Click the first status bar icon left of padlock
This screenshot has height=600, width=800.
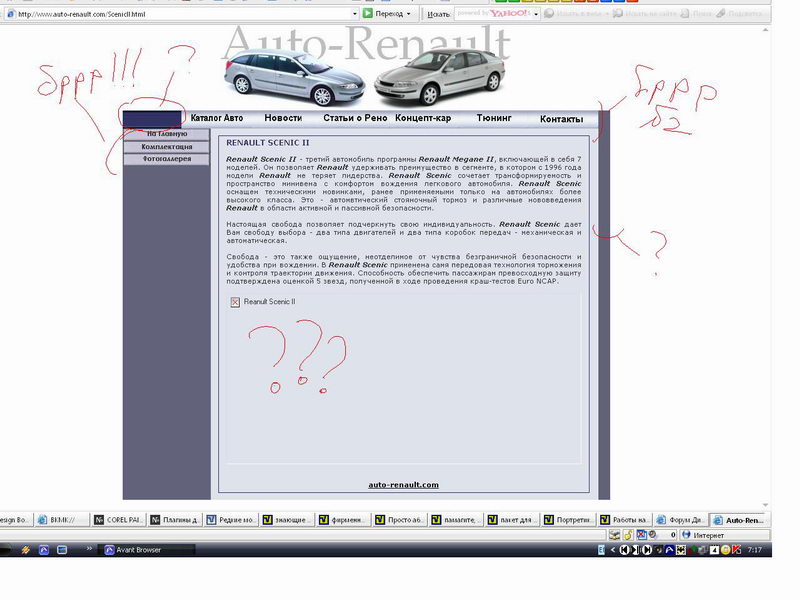click(x=615, y=535)
